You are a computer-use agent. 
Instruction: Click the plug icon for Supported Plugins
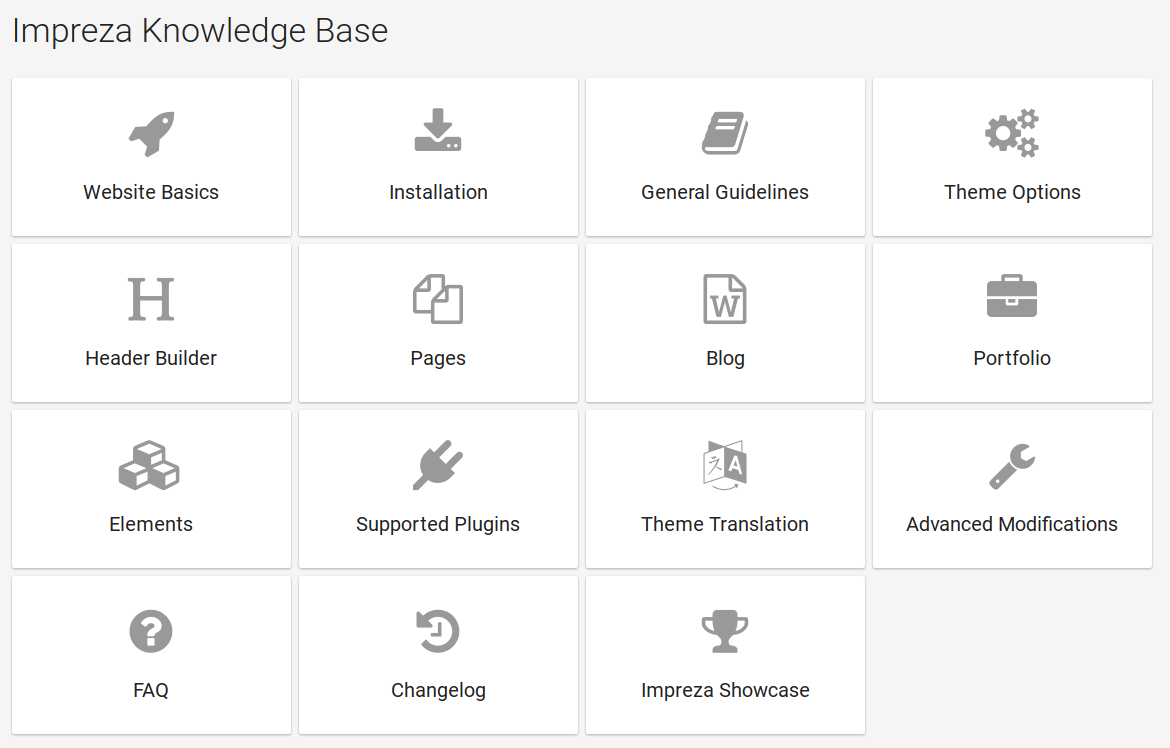tap(438, 465)
